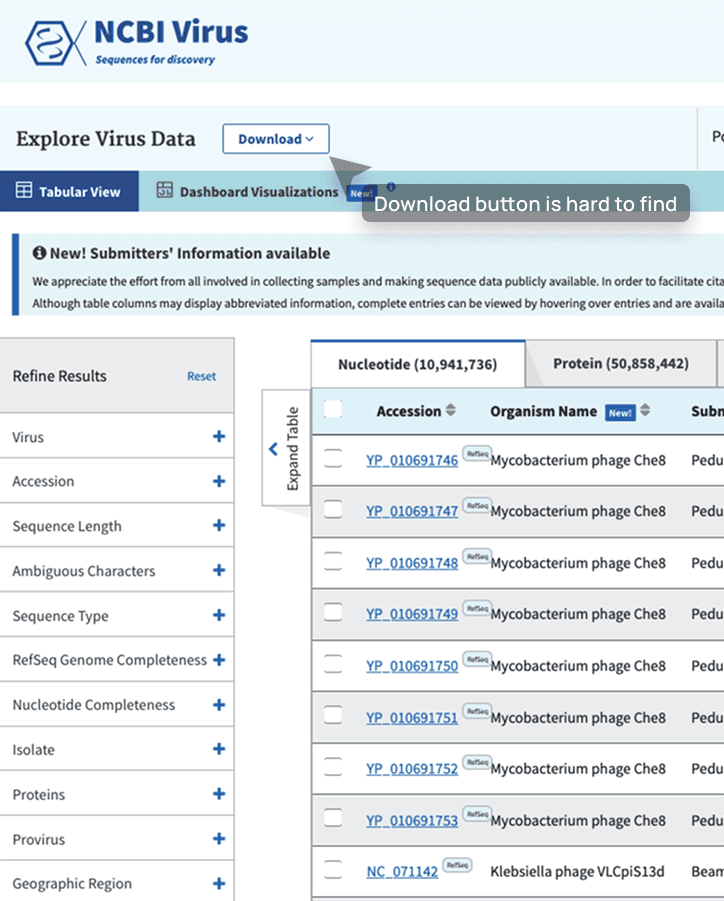
Task: Open the Download dropdown button
Action: click(x=276, y=139)
